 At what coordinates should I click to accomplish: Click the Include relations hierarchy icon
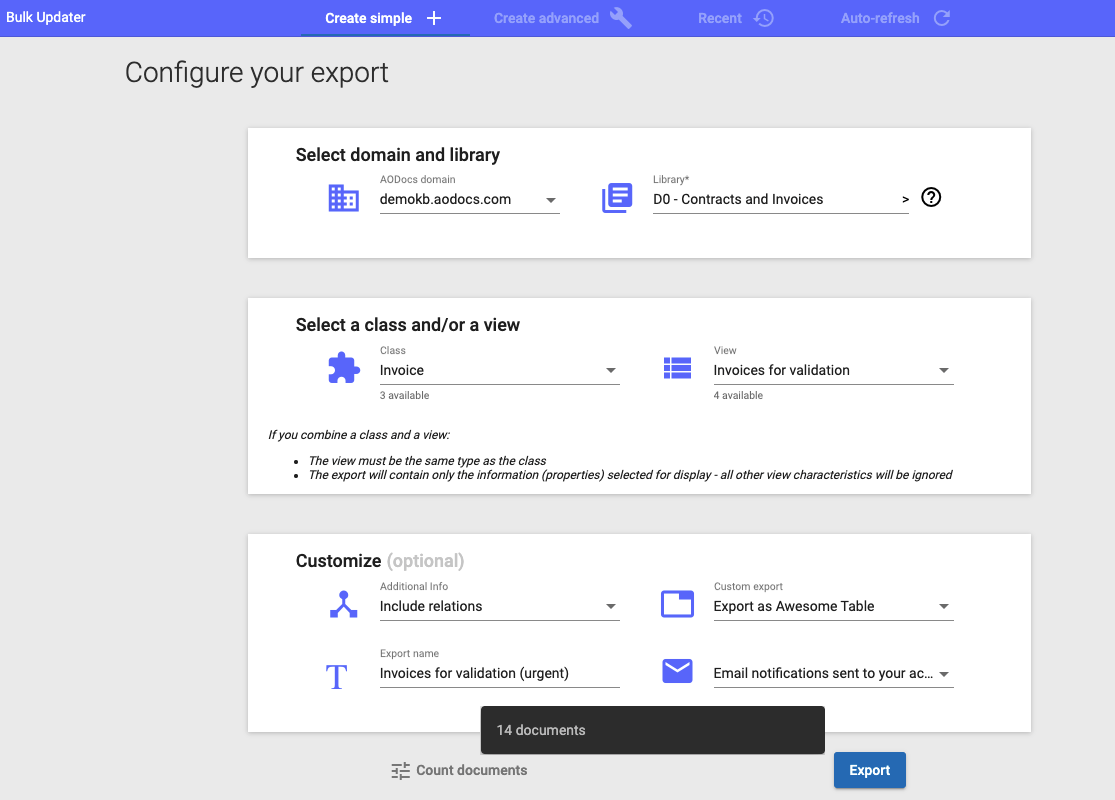coord(344,604)
